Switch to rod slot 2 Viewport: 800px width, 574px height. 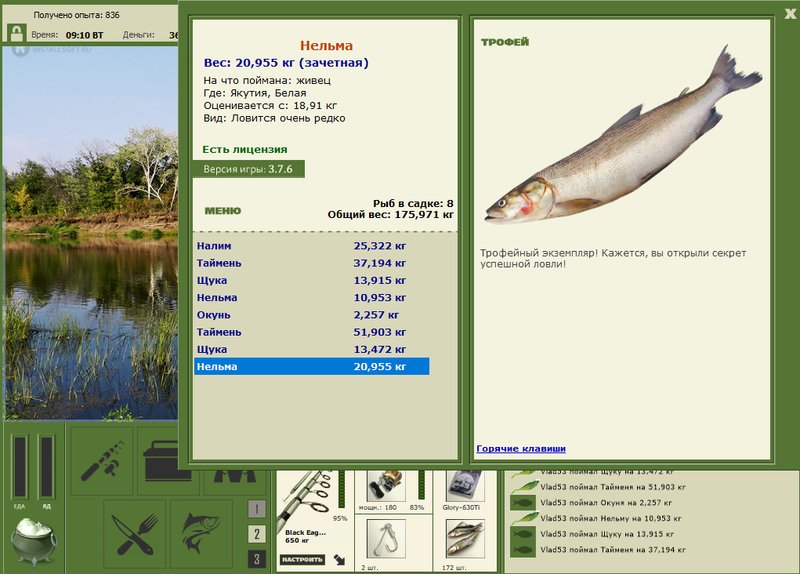pyautogui.click(x=257, y=534)
